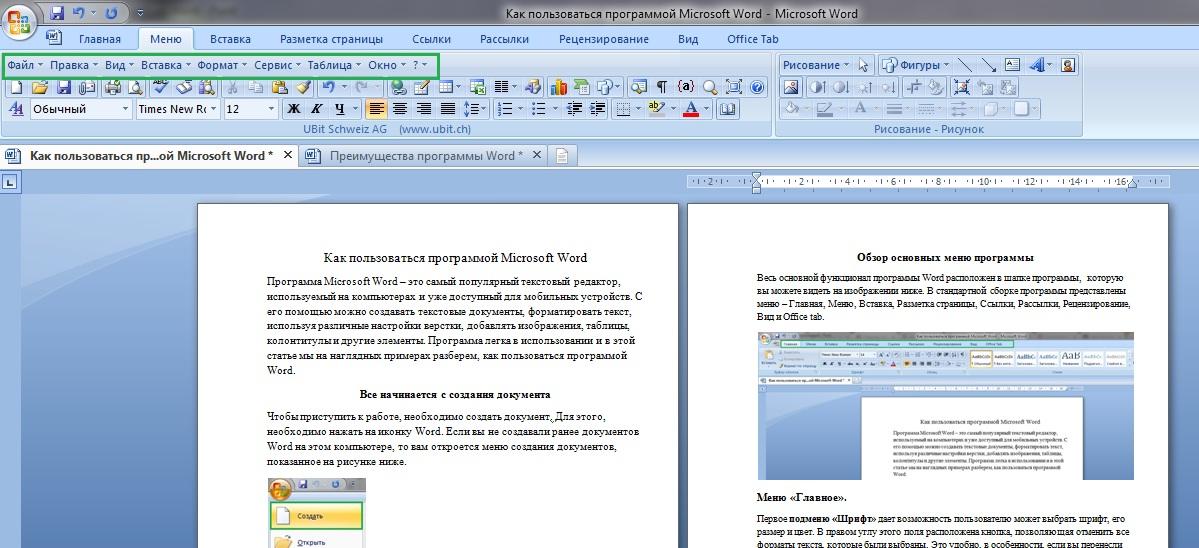Toggle italic formatting (К)
Screen dimensions: 1199x548
click(x=318, y=109)
